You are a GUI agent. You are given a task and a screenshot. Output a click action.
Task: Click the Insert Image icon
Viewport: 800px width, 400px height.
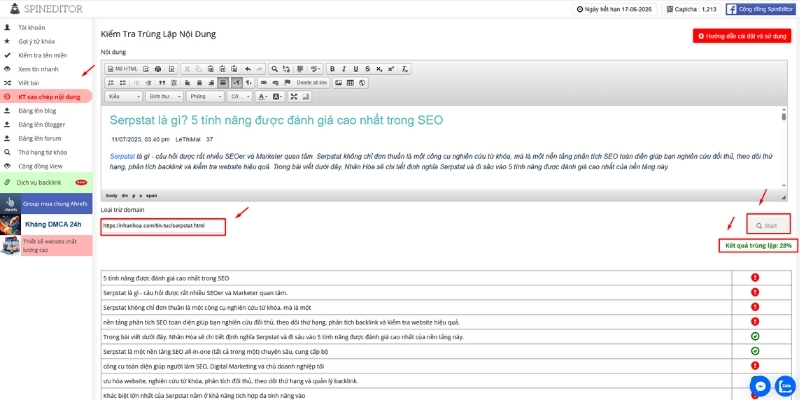338,83
